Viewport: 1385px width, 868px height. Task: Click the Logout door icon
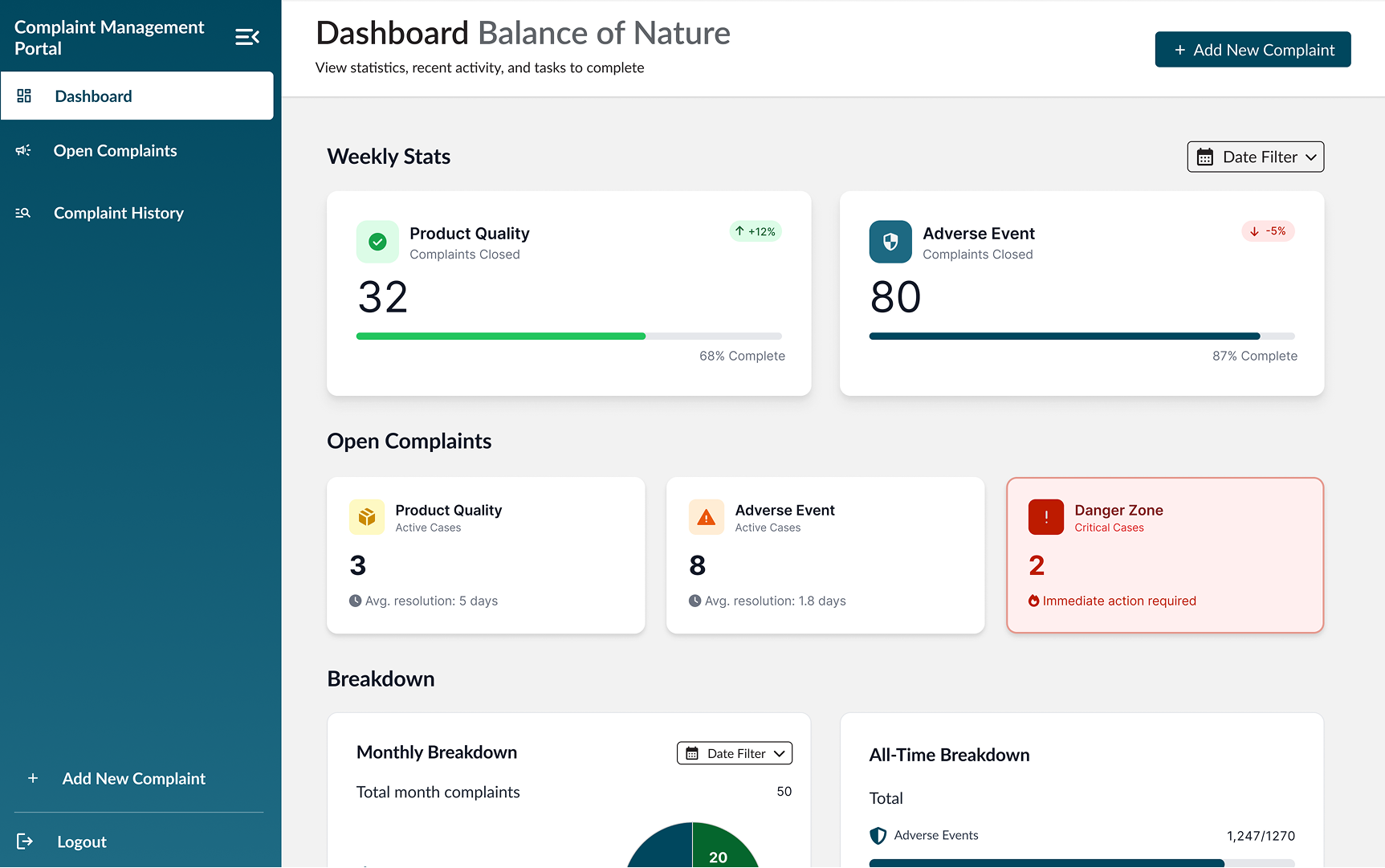tap(25, 841)
